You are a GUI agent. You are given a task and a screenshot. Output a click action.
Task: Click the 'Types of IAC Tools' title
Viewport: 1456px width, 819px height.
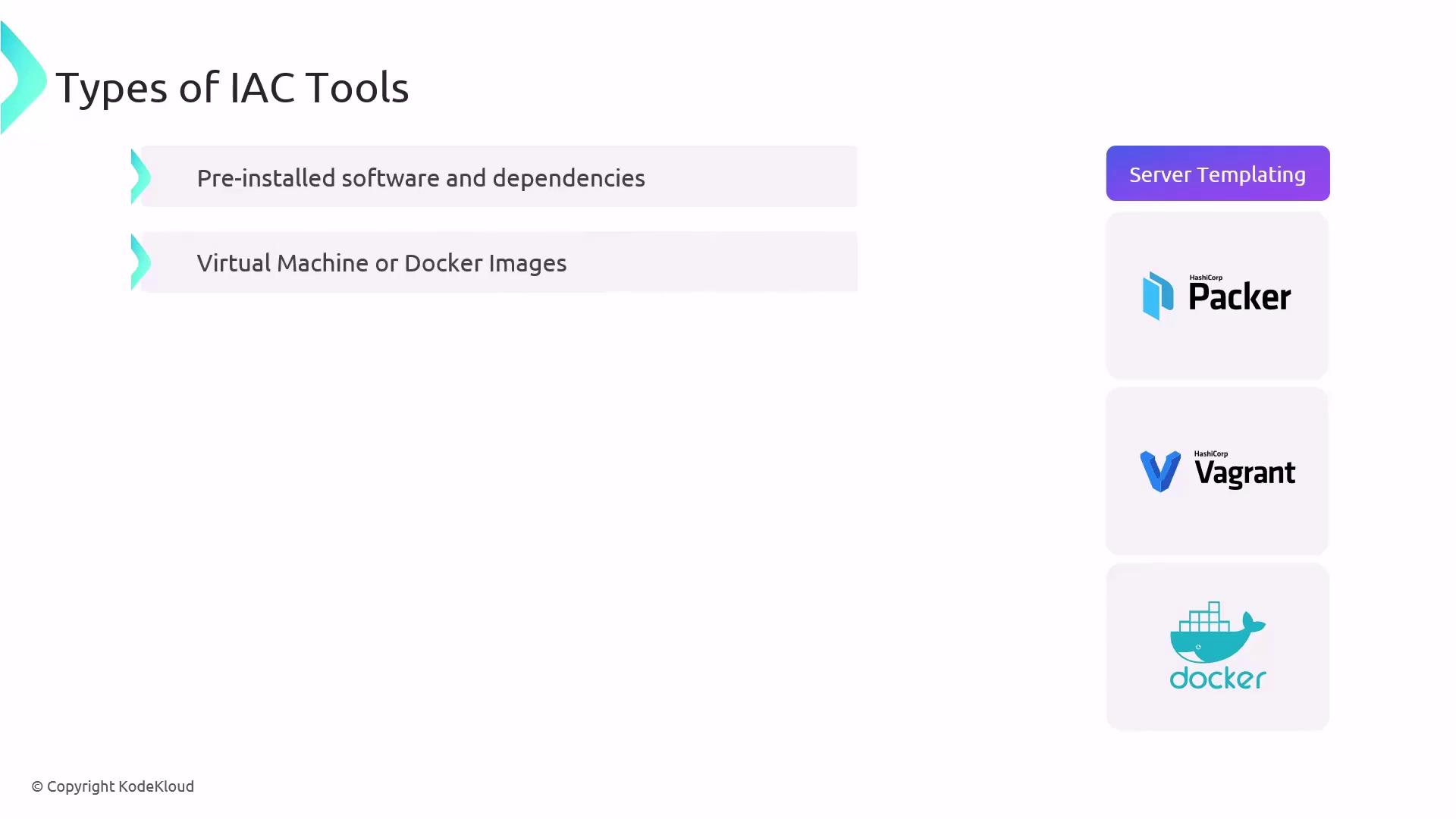[232, 87]
